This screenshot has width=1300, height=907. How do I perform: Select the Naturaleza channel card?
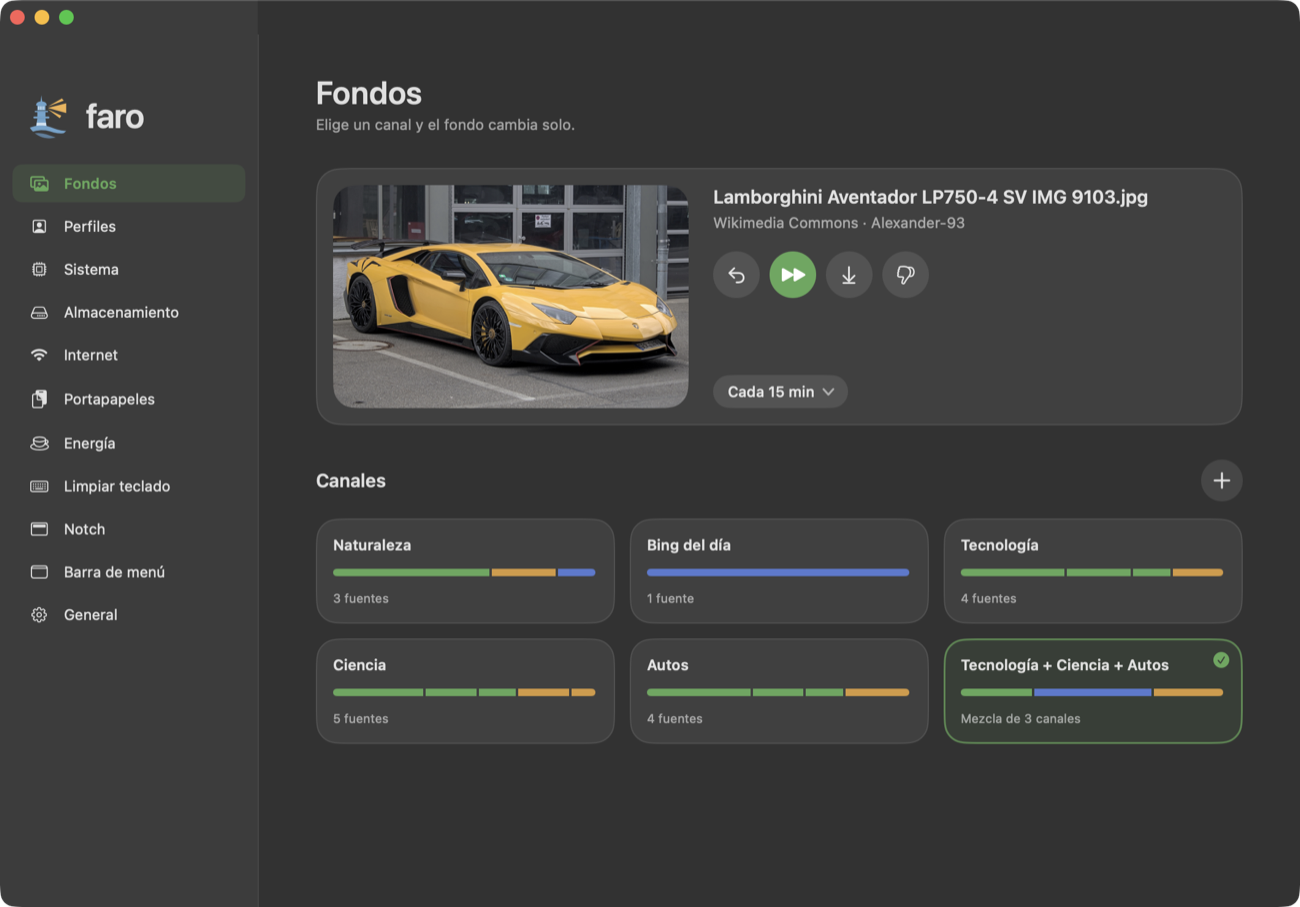(x=465, y=571)
